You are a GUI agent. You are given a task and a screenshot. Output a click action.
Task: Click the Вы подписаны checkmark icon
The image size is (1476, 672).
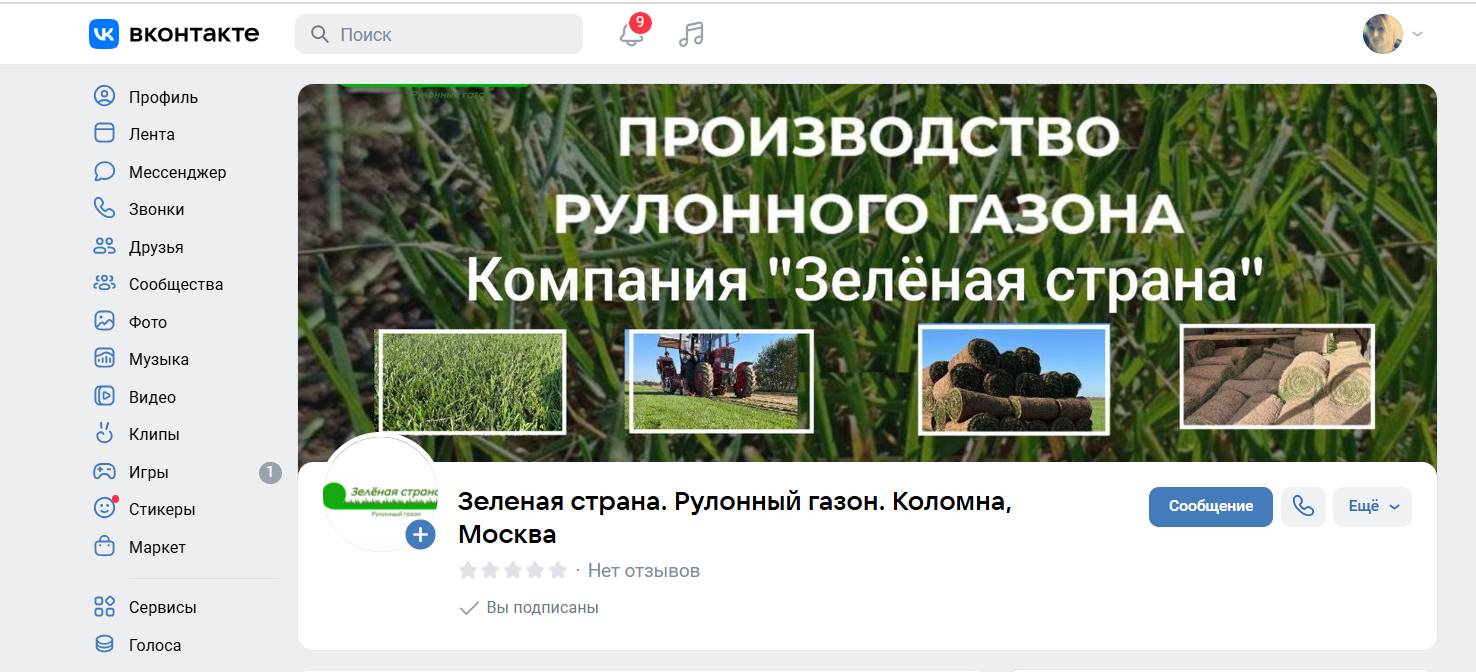click(x=468, y=608)
